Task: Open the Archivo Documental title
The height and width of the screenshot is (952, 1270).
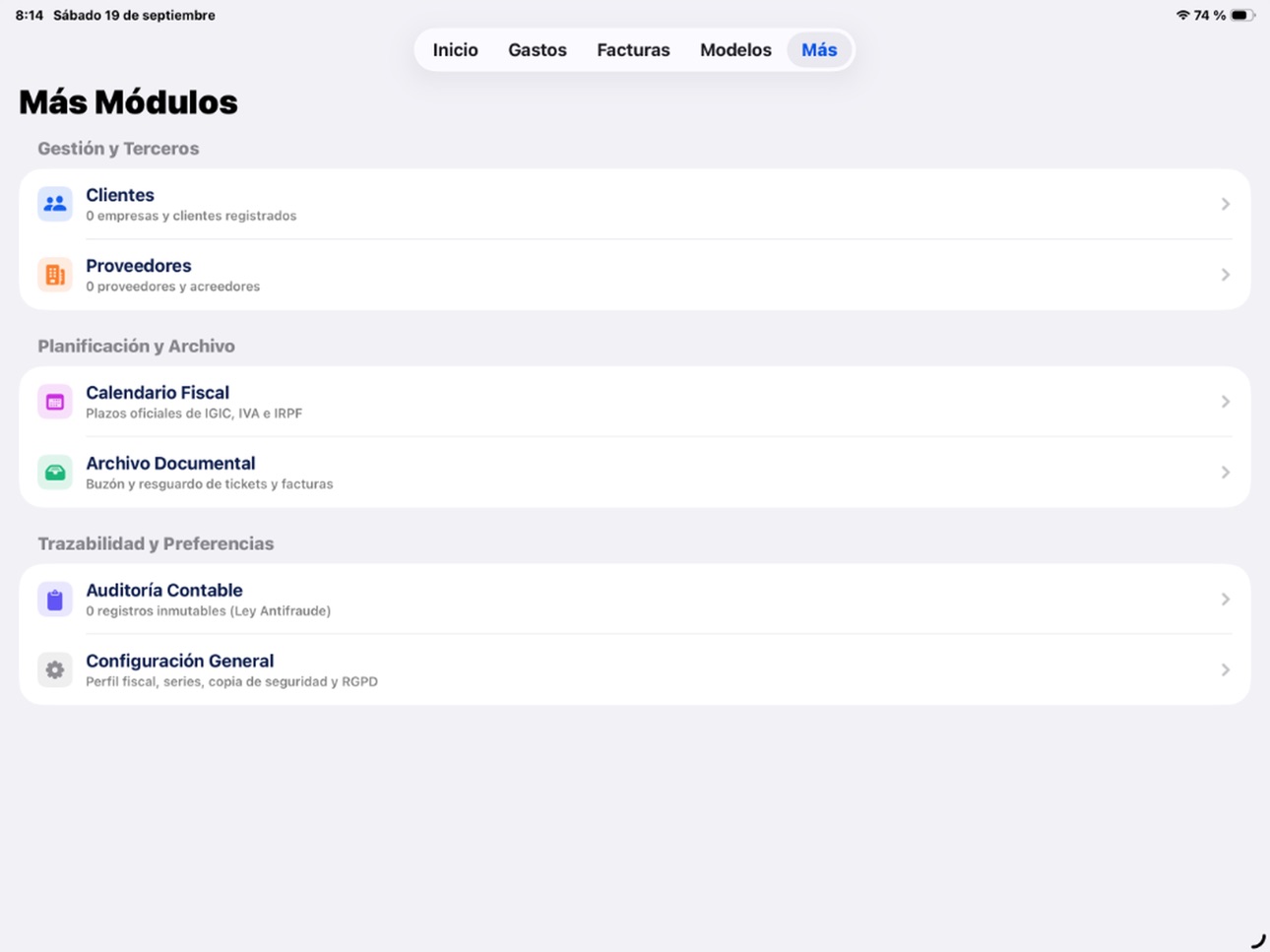Action: click(x=170, y=464)
